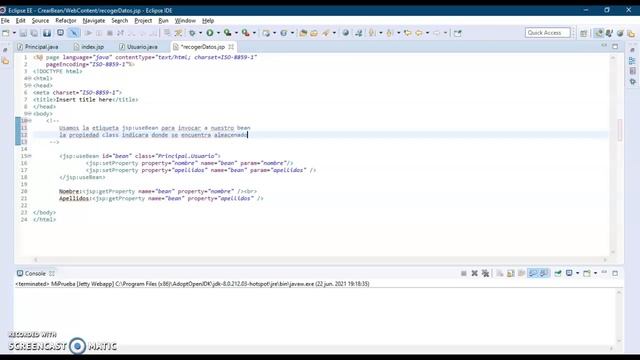Click the Last Edit Location arrow icon
Image resolution: width=640 pixels, height=360 pixels.
tap(407, 33)
